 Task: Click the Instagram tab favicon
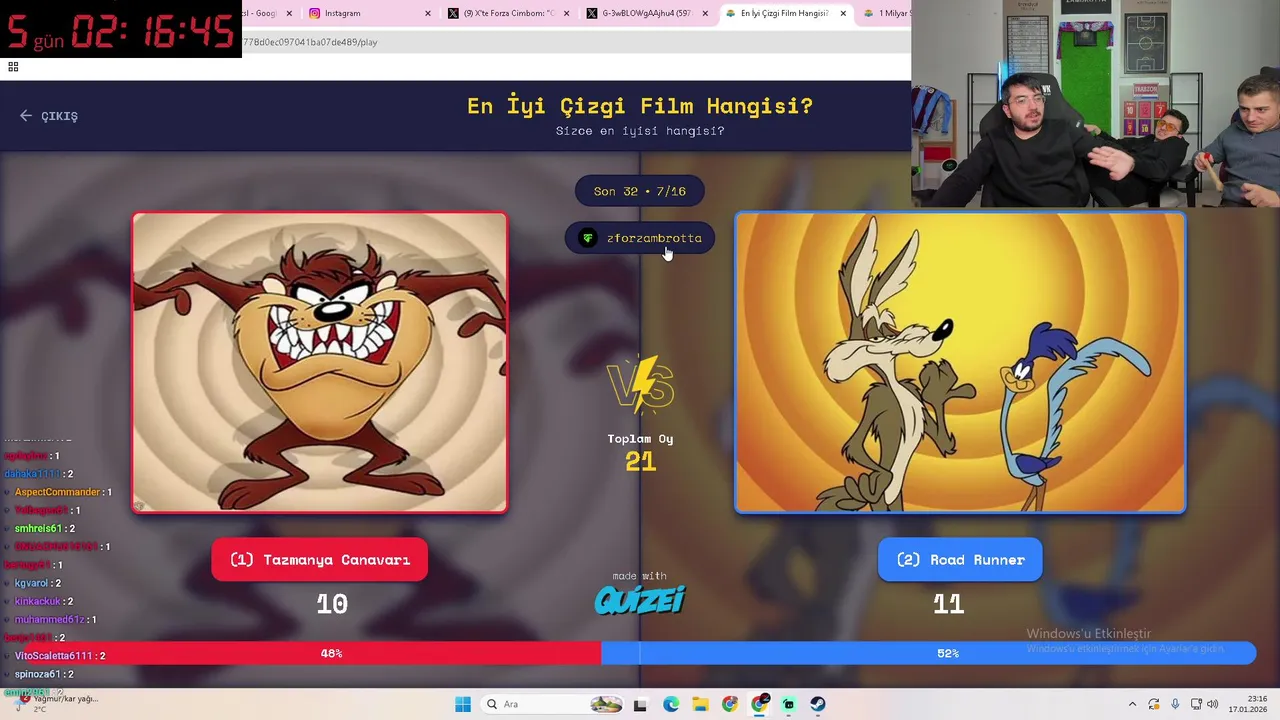[315, 13]
